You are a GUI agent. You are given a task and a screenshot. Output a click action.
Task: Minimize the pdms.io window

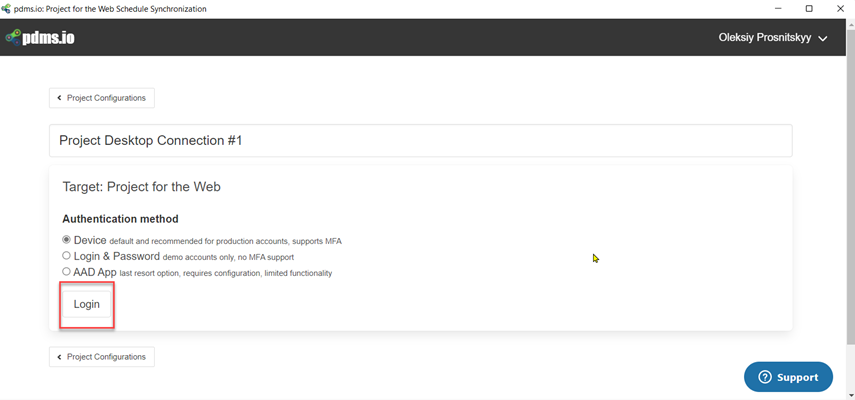coord(778,9)
